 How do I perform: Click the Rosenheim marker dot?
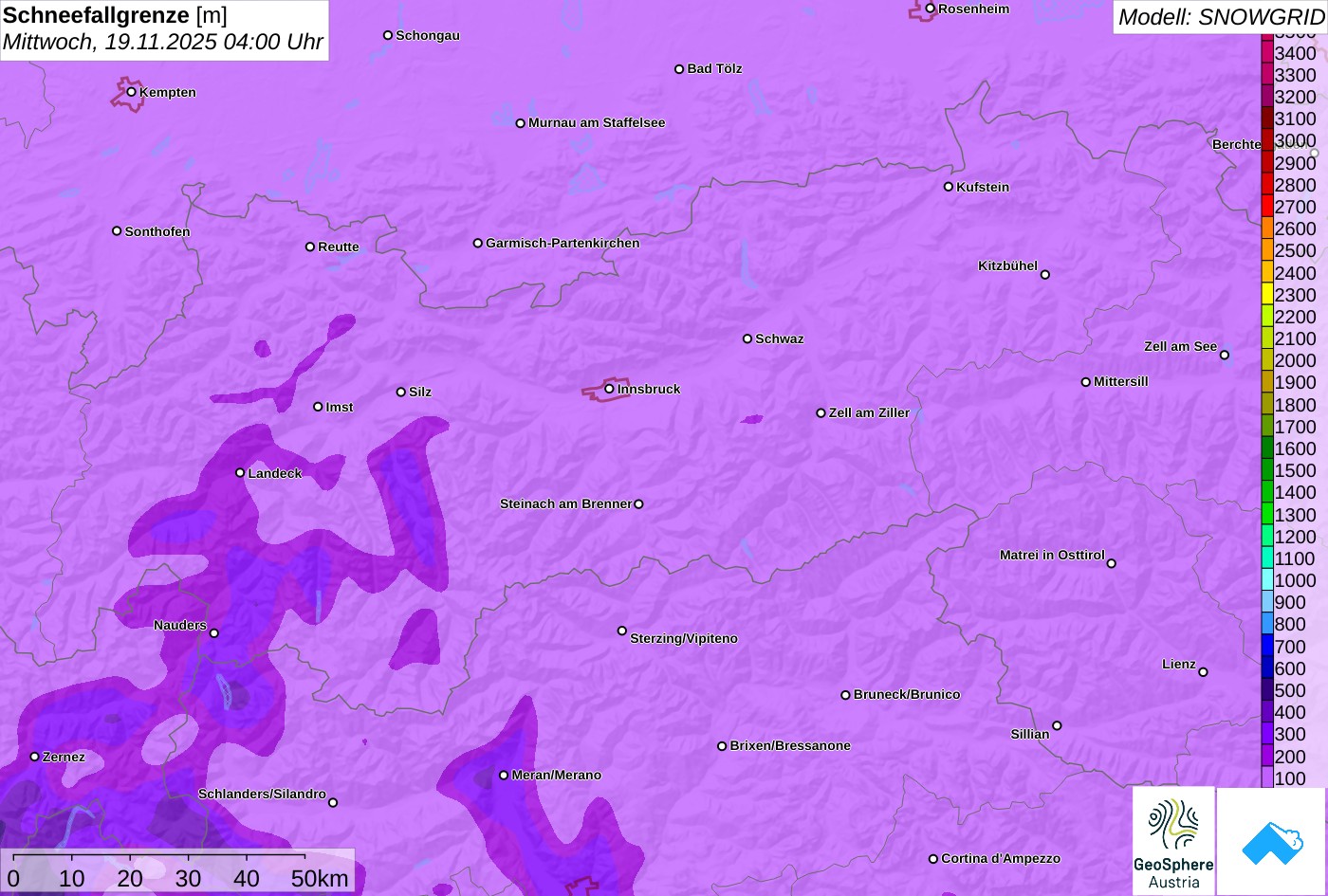930,9
